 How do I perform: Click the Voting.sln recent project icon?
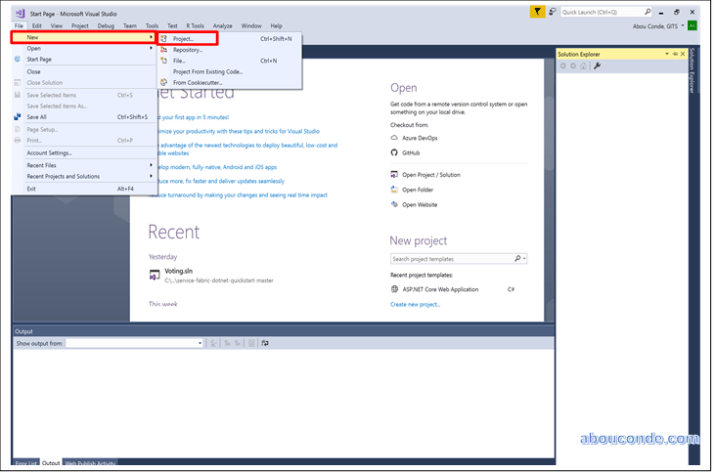pos(155,272)
